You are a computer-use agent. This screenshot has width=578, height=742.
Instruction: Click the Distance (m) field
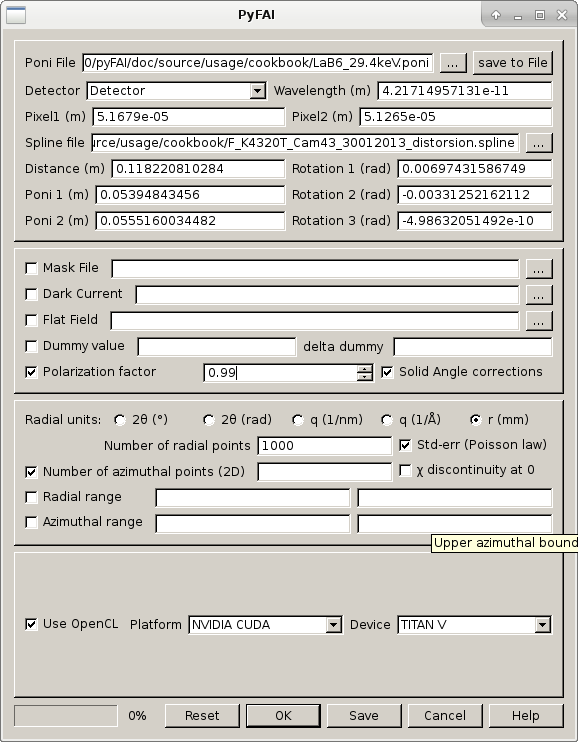[198, 169]
